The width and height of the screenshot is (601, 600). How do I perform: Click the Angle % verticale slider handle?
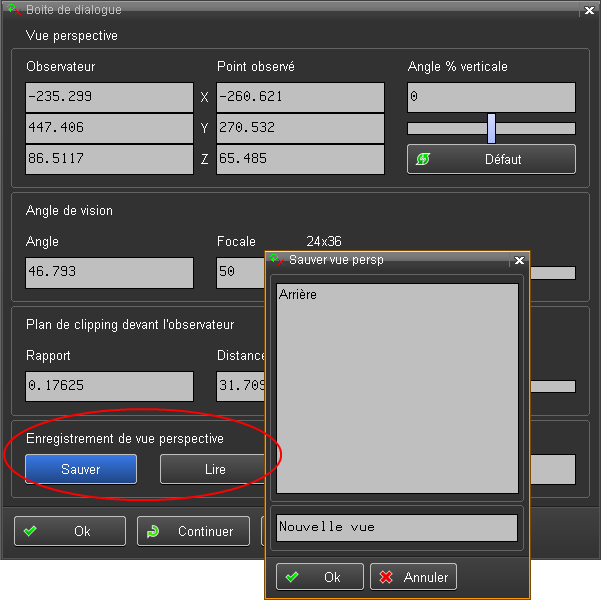click(491, 128)
